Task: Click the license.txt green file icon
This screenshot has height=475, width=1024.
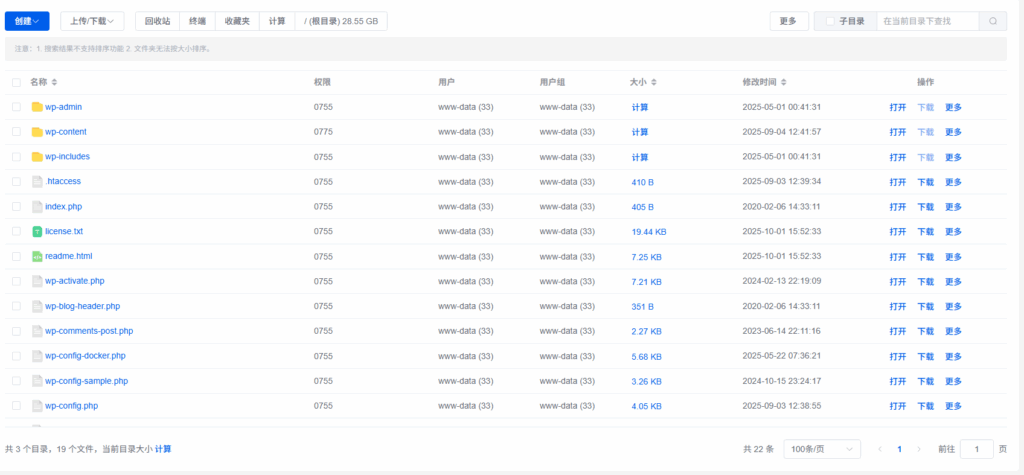Action: pos(37,231)
